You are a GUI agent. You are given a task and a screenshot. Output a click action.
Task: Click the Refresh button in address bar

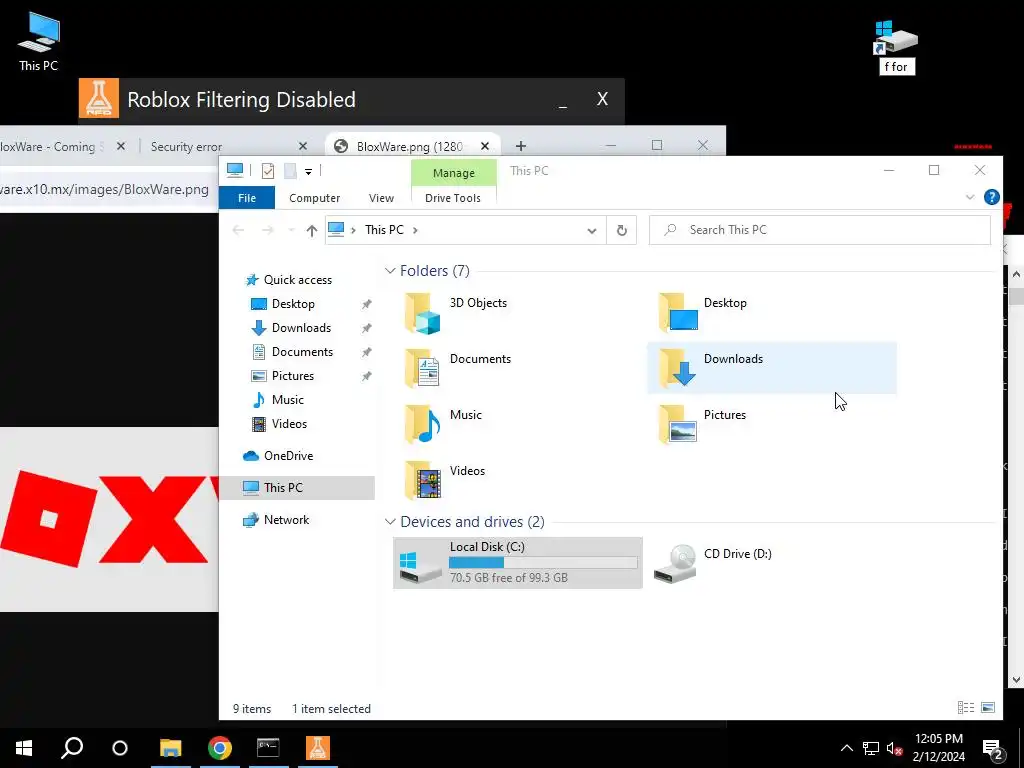622,230
